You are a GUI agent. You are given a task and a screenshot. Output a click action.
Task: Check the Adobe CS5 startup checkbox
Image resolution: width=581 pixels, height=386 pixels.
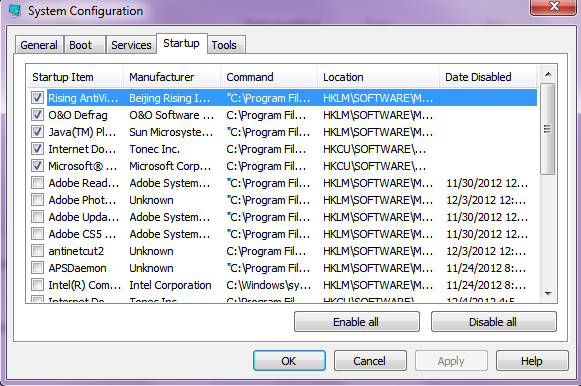37,234
